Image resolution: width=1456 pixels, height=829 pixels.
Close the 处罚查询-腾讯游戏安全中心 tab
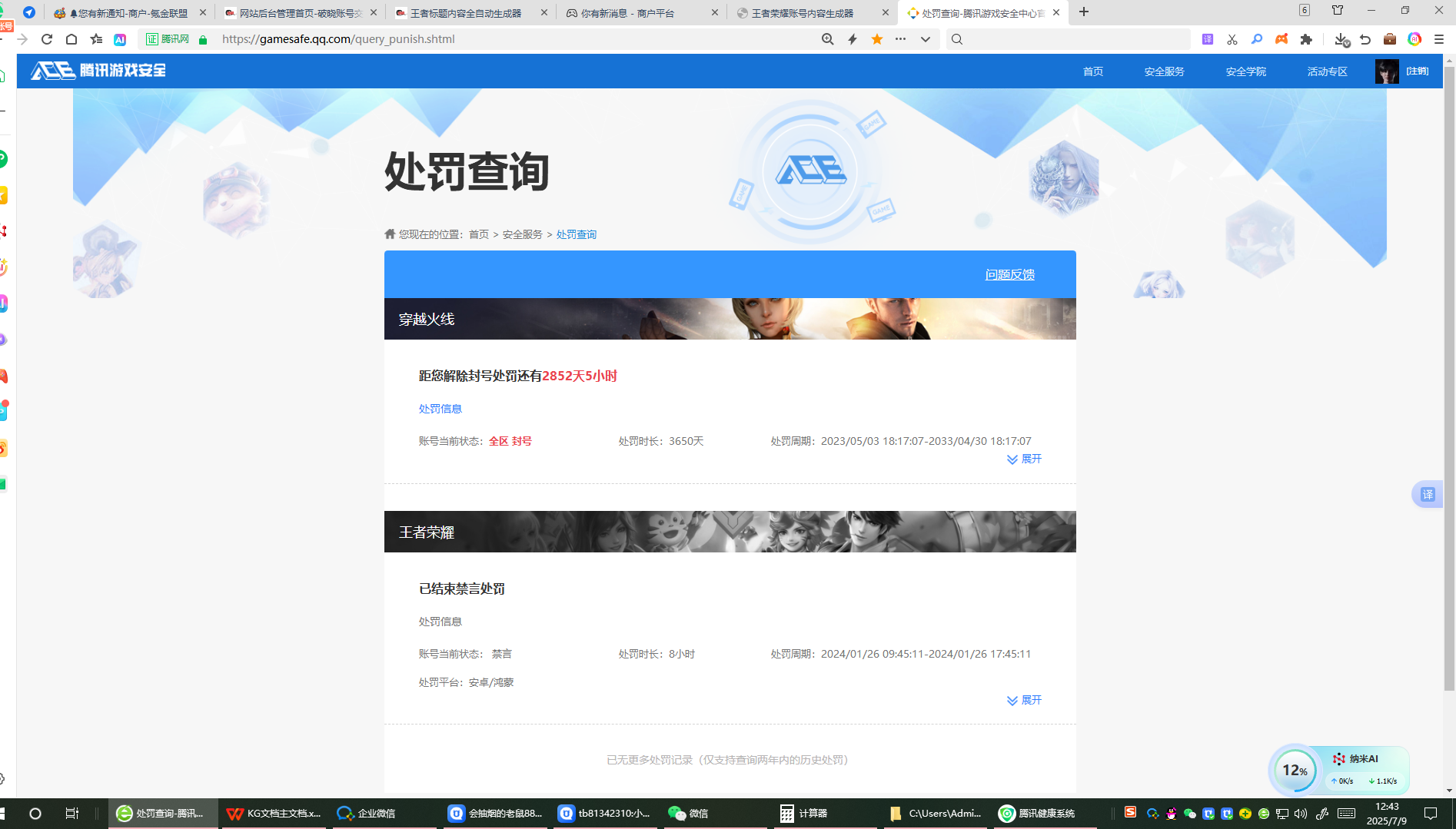pyautogui.click(x=1056, y=12)
